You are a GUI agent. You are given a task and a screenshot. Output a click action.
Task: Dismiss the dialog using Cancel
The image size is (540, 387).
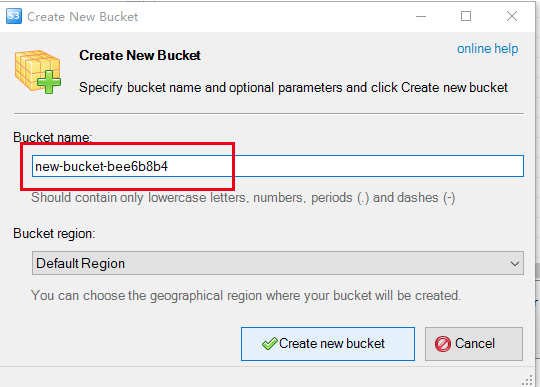coord(474,344)
